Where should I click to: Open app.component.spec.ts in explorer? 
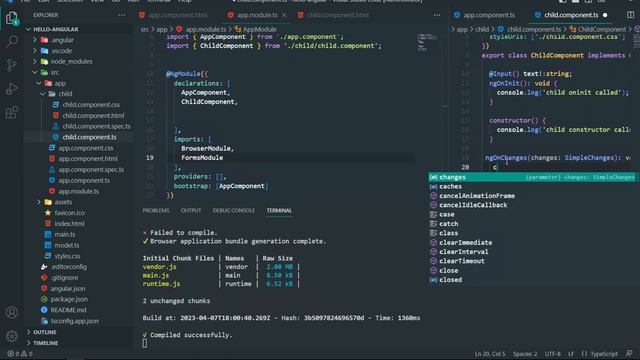[91, 169]
